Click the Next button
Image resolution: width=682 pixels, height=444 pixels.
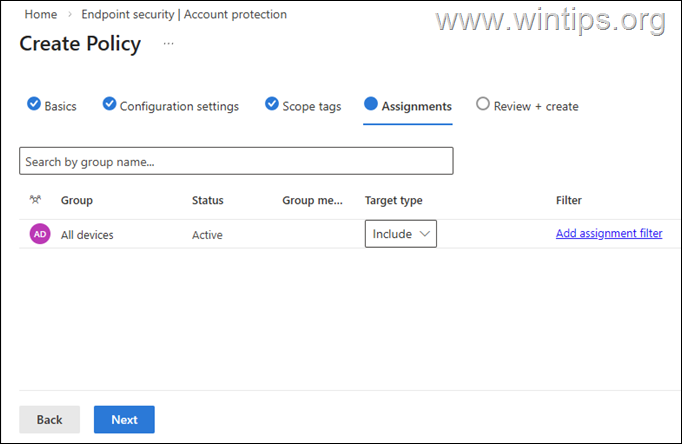(x=124, y=420)
